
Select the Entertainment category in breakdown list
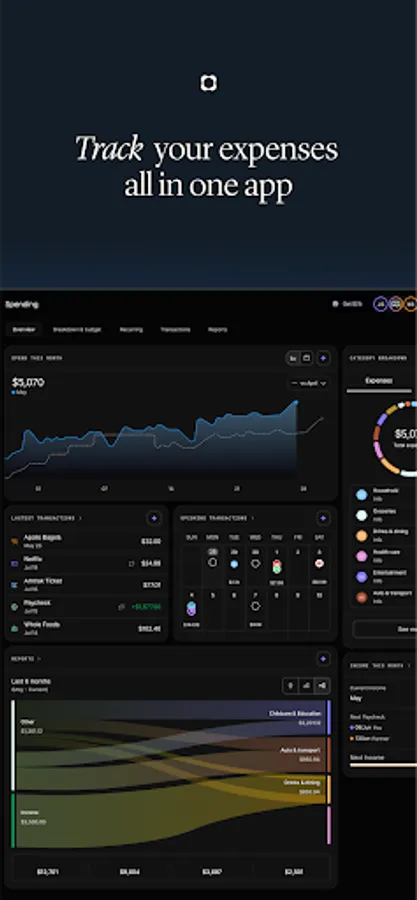tap(383, 576)
